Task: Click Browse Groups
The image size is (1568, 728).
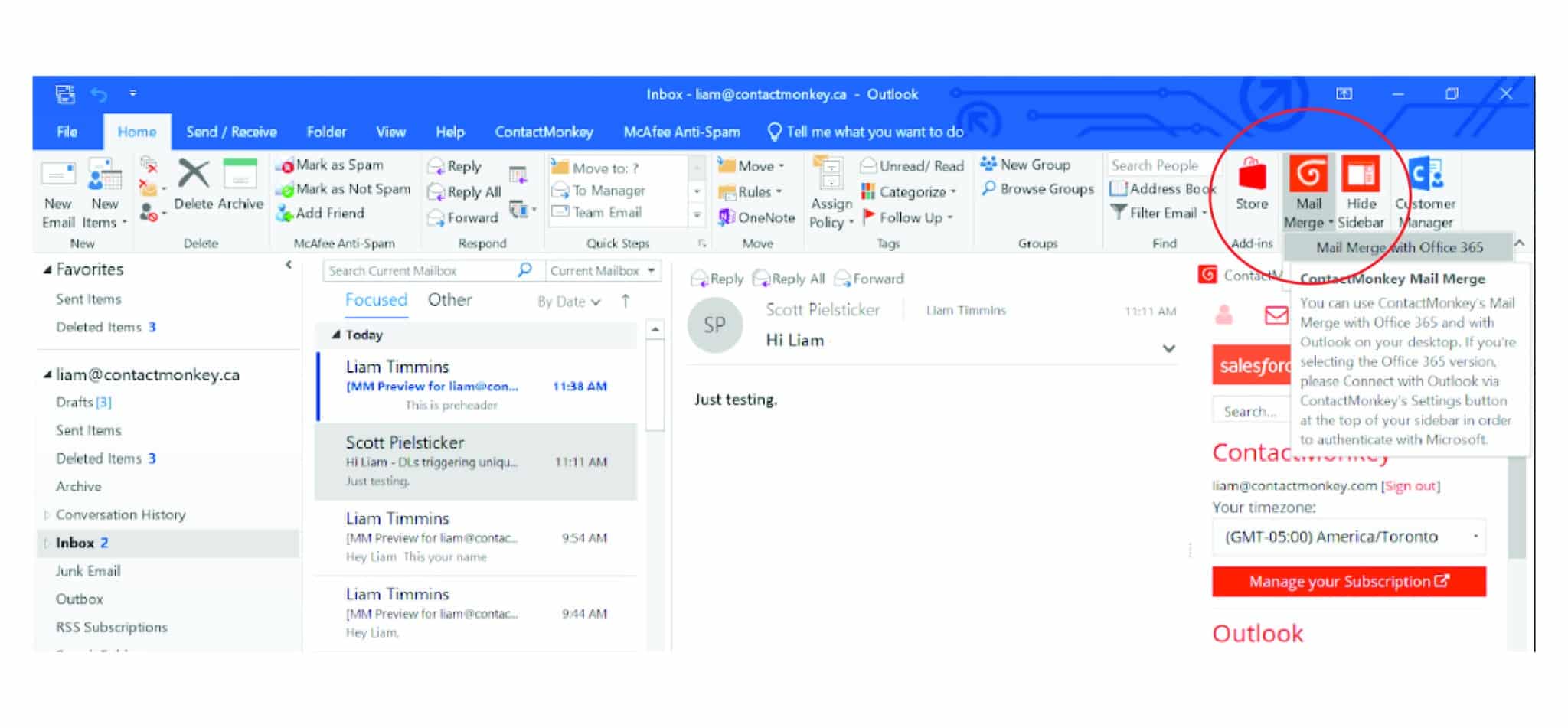Action: 1037,189
